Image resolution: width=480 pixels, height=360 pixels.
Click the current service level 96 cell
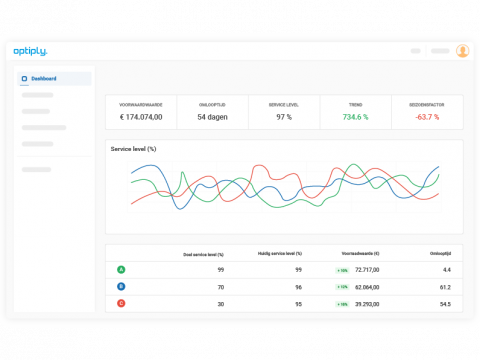(x=298, y=287)
